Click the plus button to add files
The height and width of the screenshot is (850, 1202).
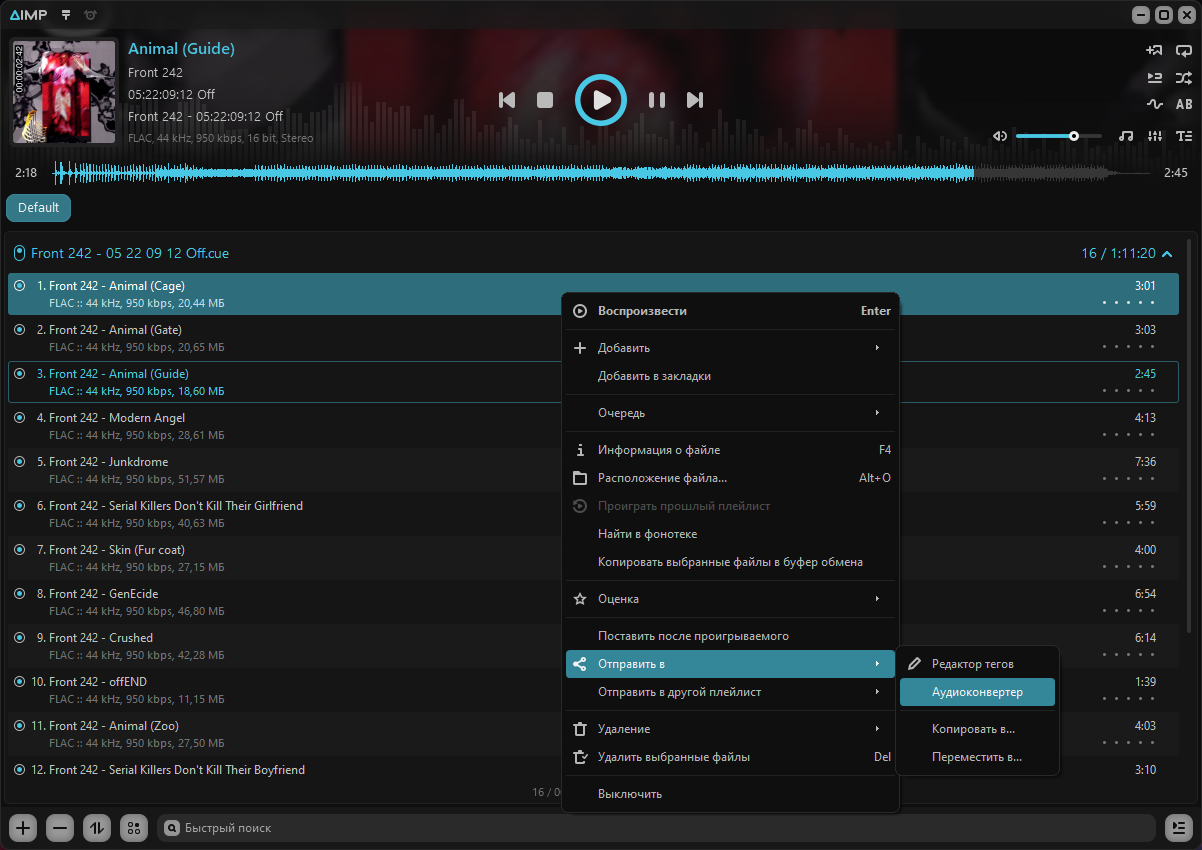24,828
